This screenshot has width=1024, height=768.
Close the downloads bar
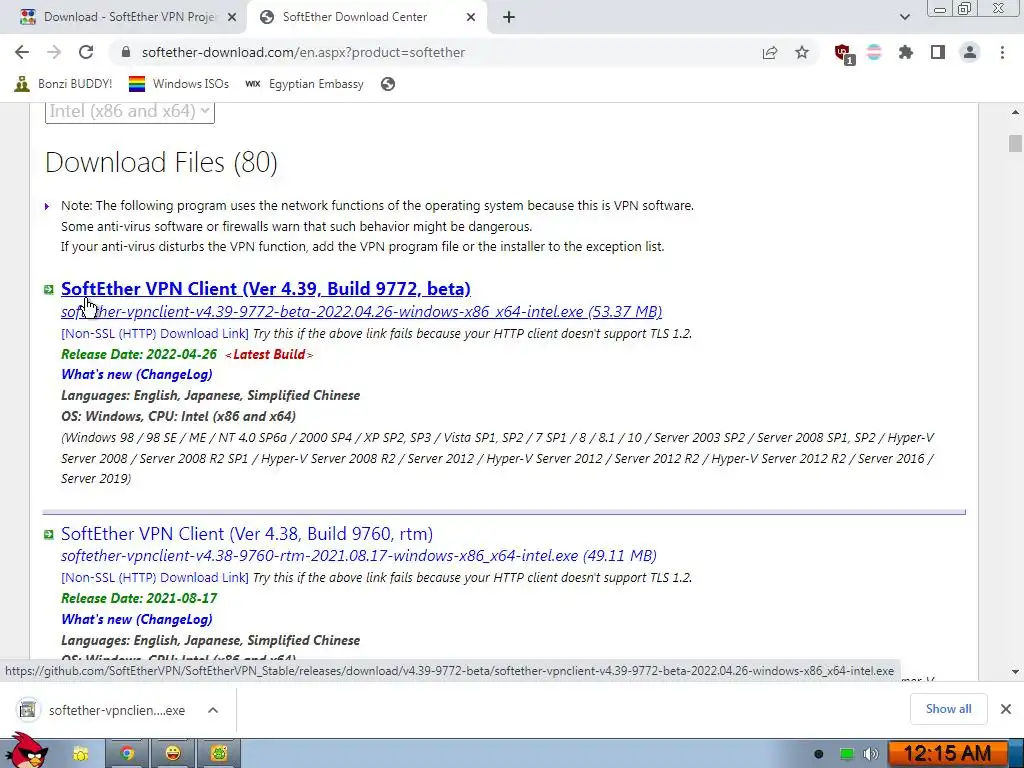(x=1006, y=709)
